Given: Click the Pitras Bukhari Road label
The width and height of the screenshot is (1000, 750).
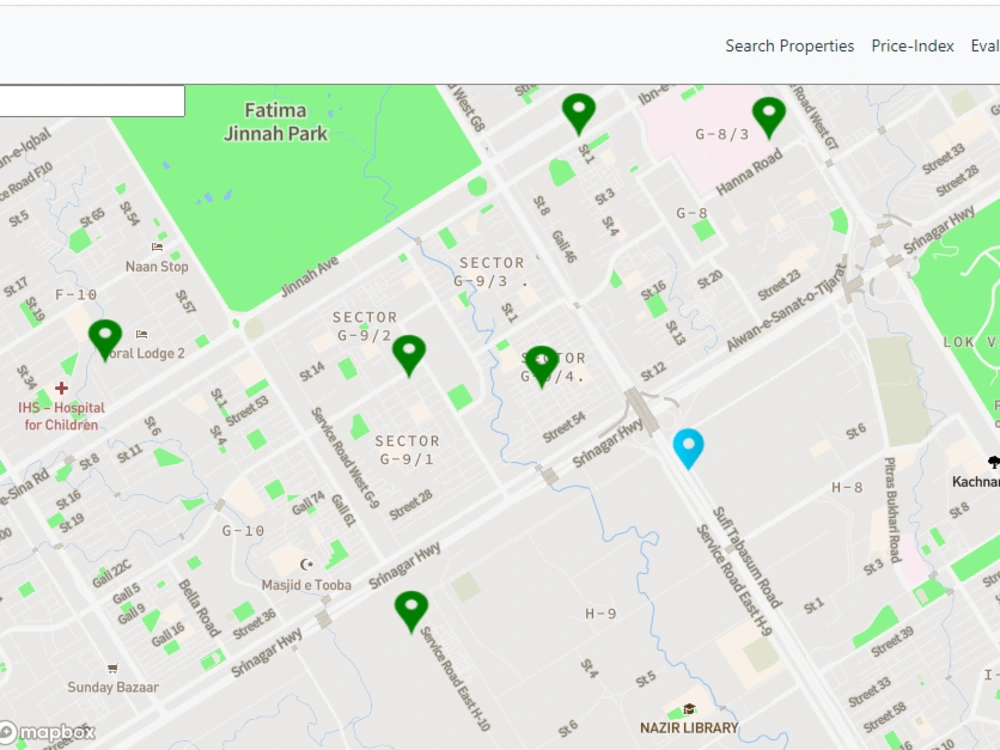Looking at the screenshot, I should [892, 510].
